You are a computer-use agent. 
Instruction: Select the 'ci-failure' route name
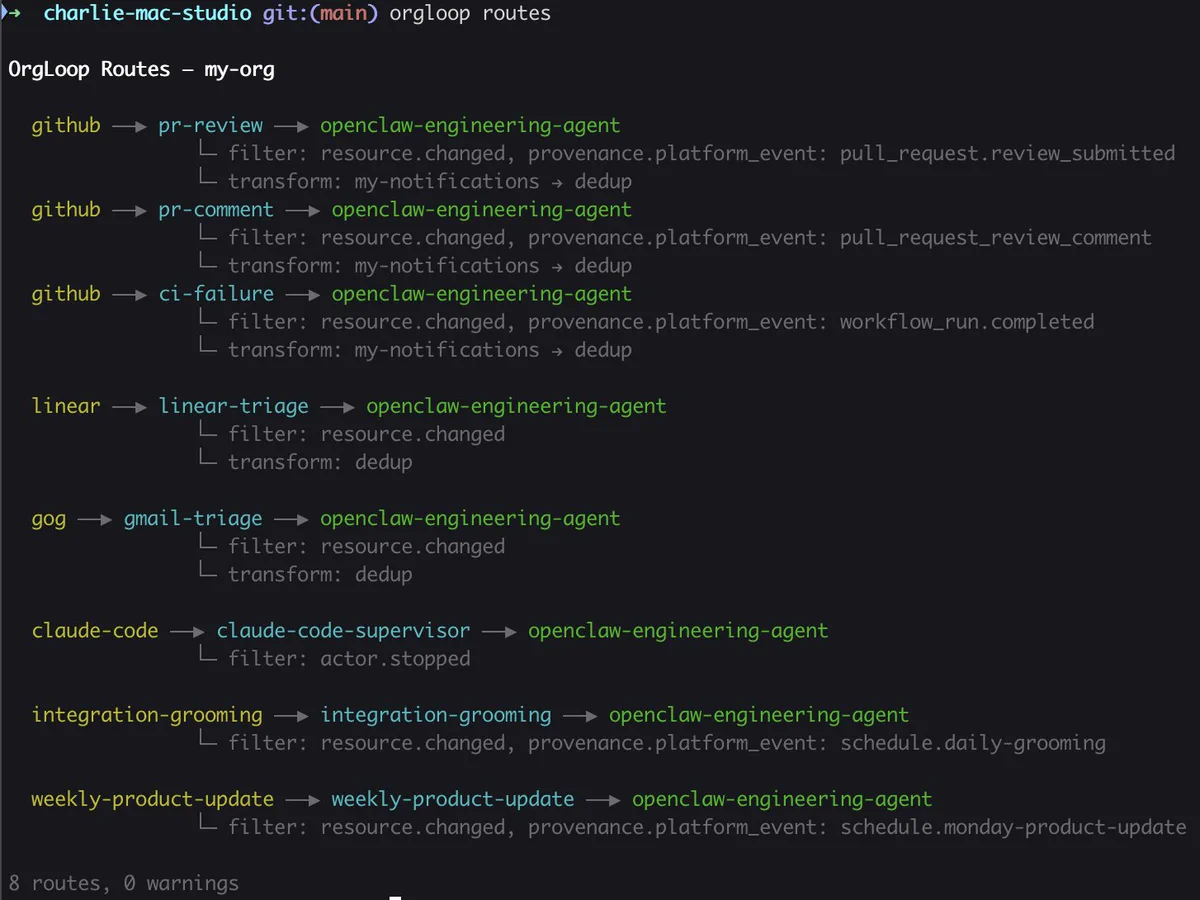pyautogui.click(x=216, y=294)
